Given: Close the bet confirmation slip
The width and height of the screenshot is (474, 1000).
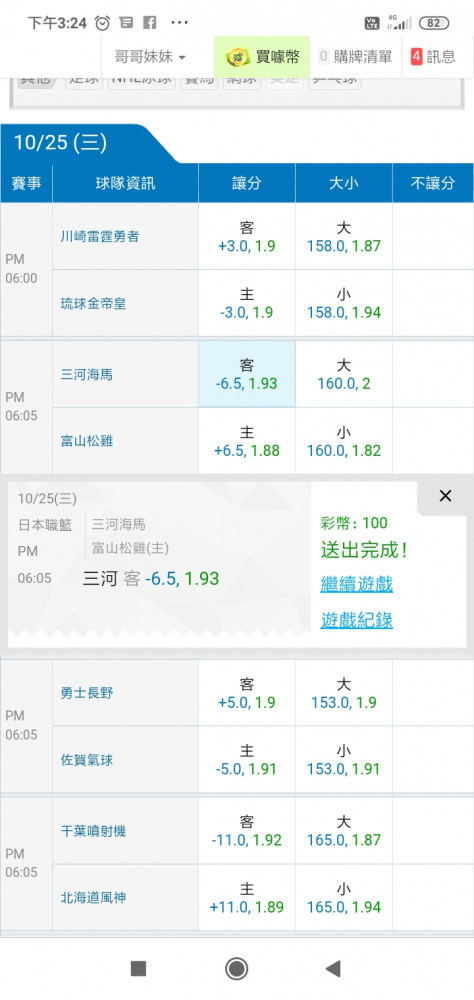Looking at the screenshot, I should pyautogui.click(x=445, y=496).
